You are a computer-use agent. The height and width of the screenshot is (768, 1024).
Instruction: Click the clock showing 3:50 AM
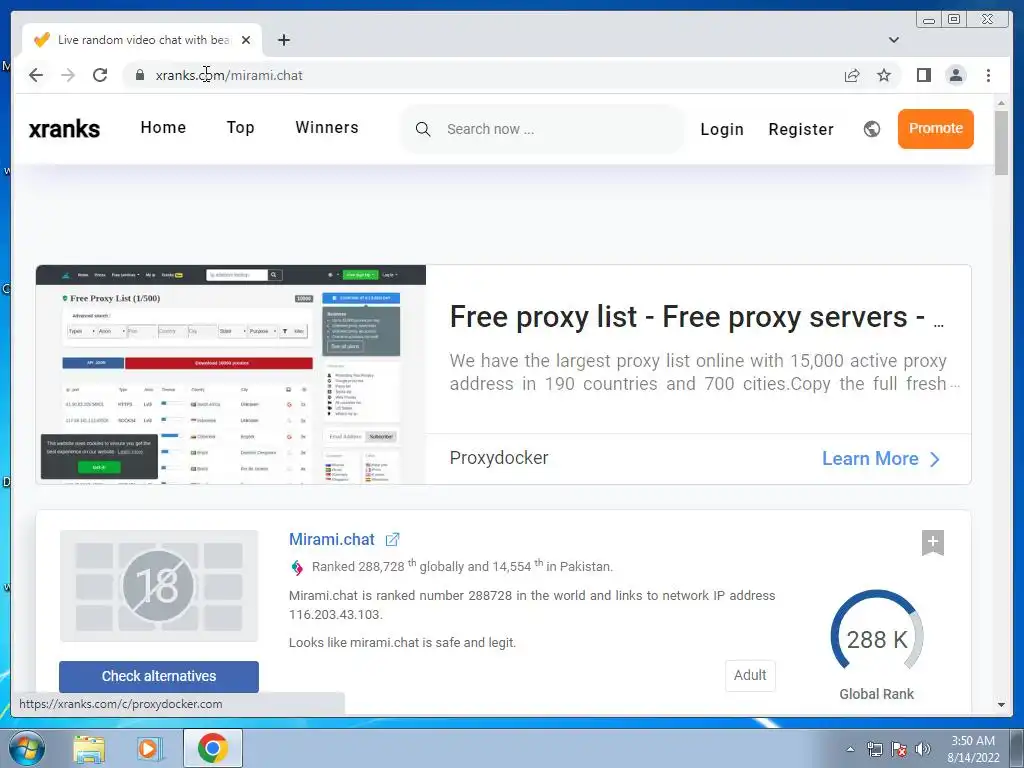pyautogui.click(x=972, y=741)
